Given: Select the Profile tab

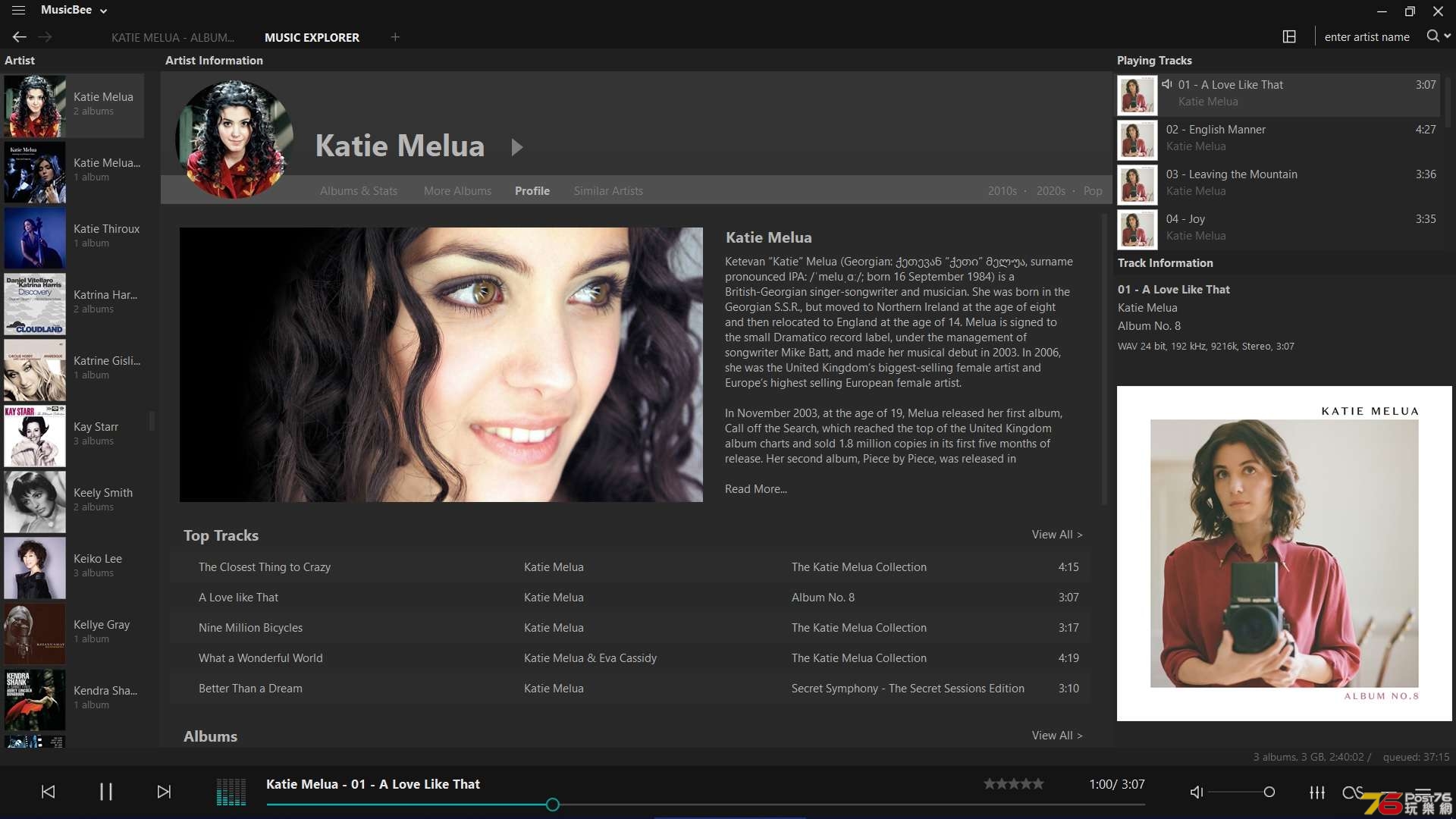Looking at the screenshot, I should click(x=532, y=191).
